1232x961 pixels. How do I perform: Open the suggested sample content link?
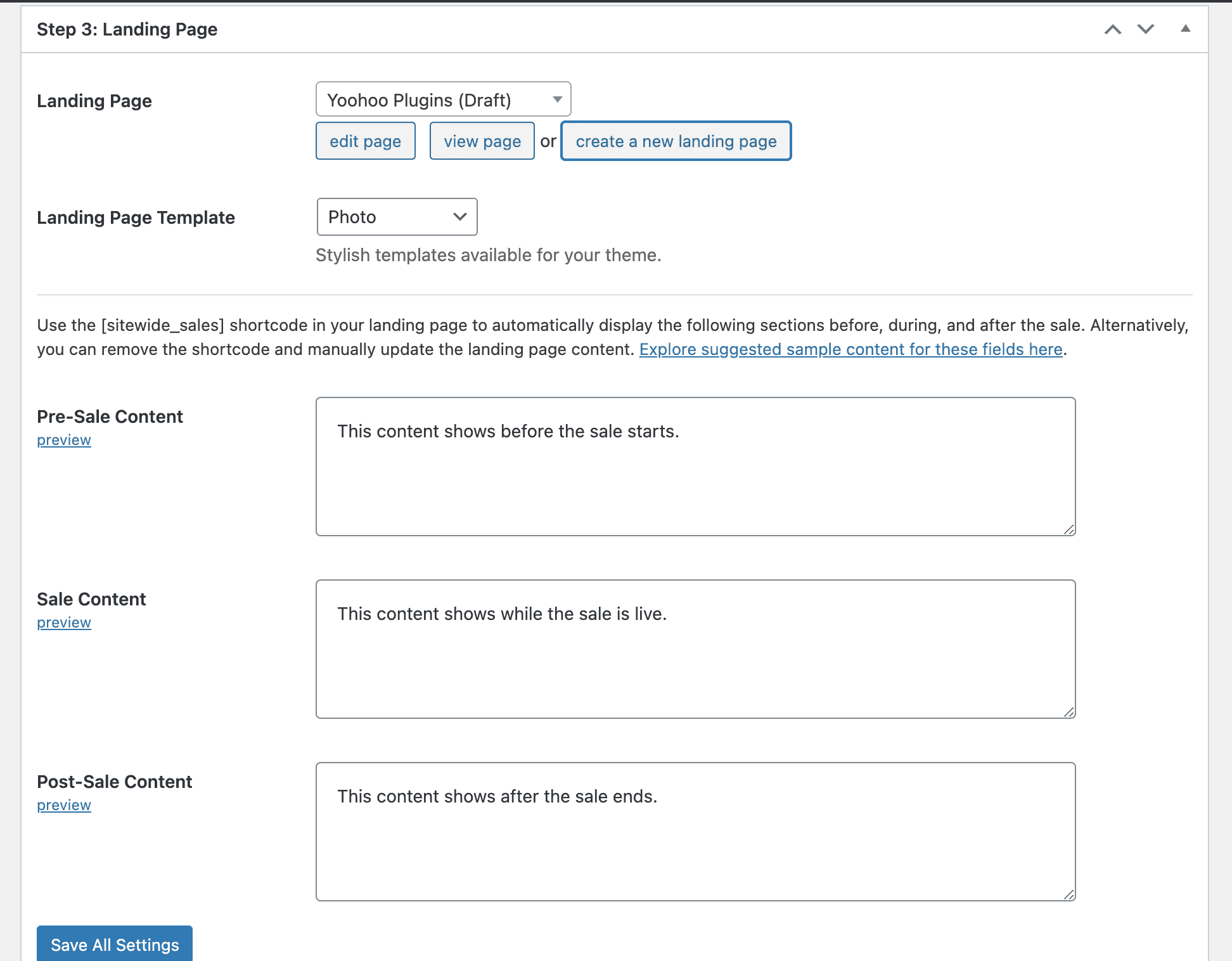(851, 349)
